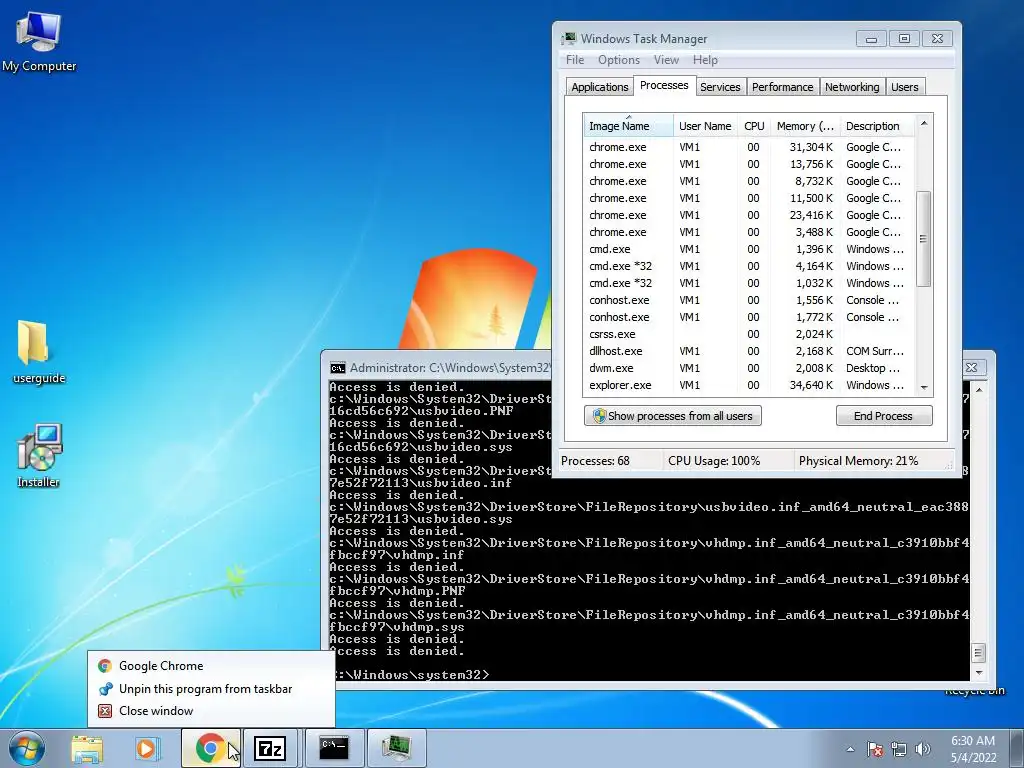This screenshot has height=768, width=1024.
Task: Select Unpin this program from taskbar
Action: [212, 688]
